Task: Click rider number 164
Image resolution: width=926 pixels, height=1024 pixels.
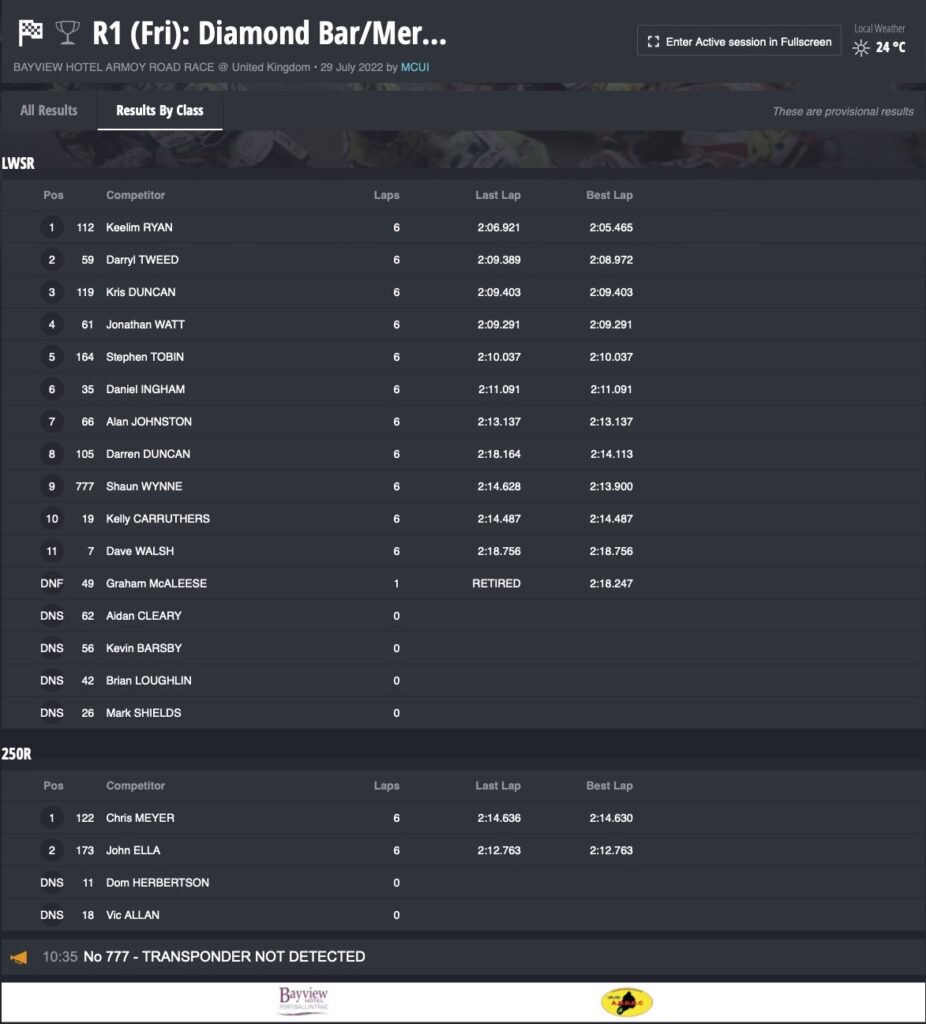Action: click(84, 357)
